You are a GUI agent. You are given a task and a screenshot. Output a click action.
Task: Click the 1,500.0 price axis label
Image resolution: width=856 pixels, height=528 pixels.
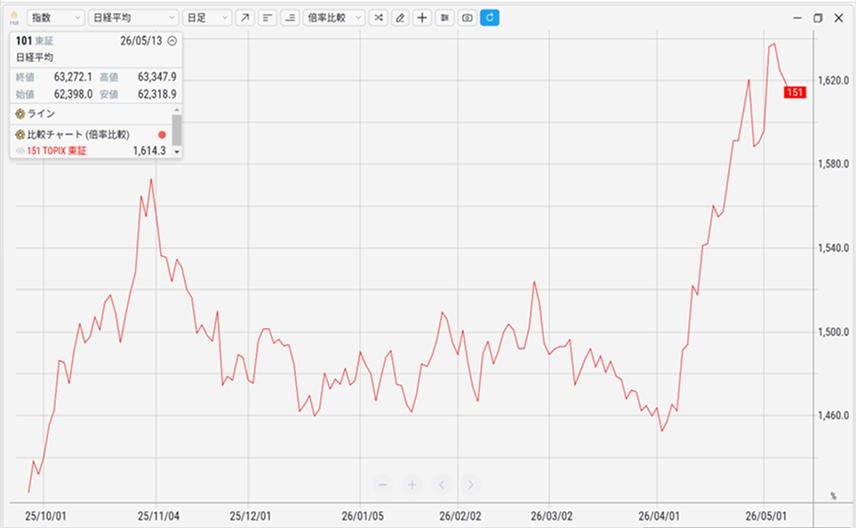(x=833, y=332)
